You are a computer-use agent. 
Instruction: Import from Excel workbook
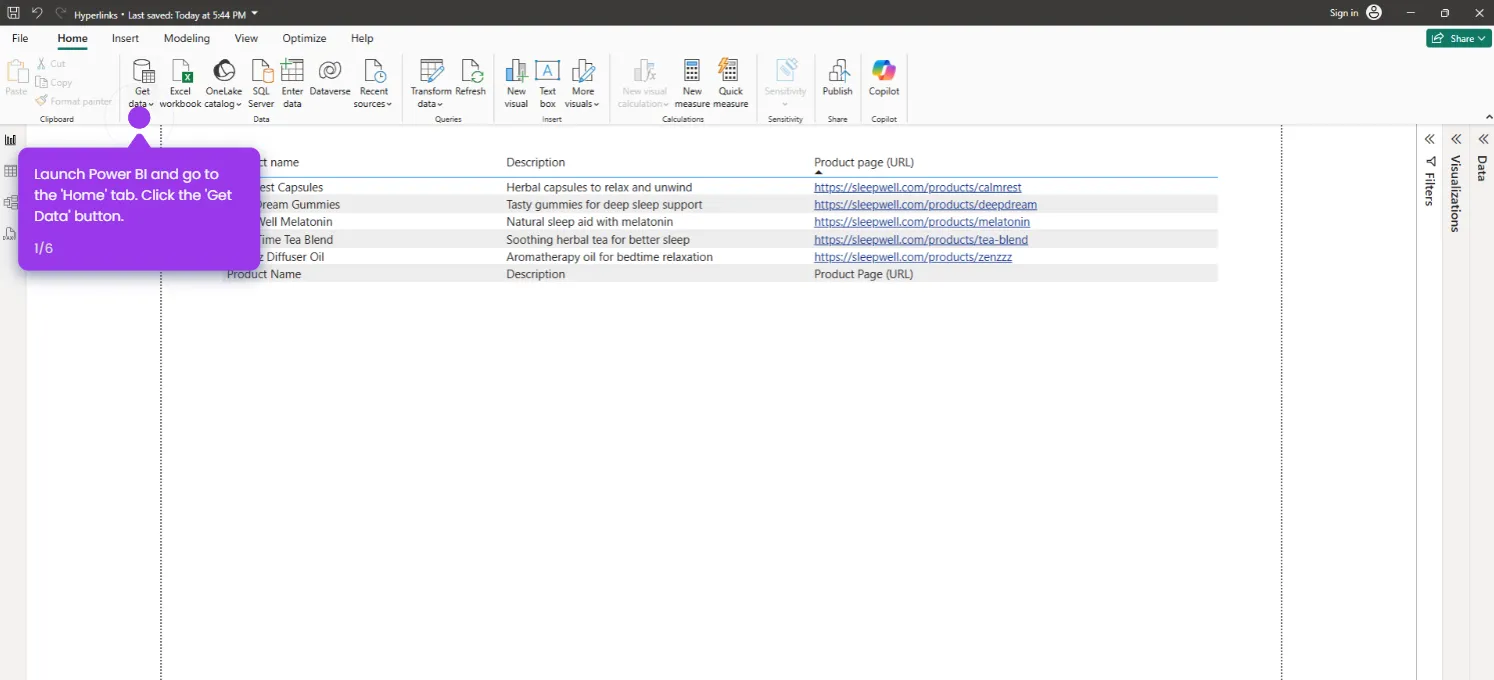[181, 84]
